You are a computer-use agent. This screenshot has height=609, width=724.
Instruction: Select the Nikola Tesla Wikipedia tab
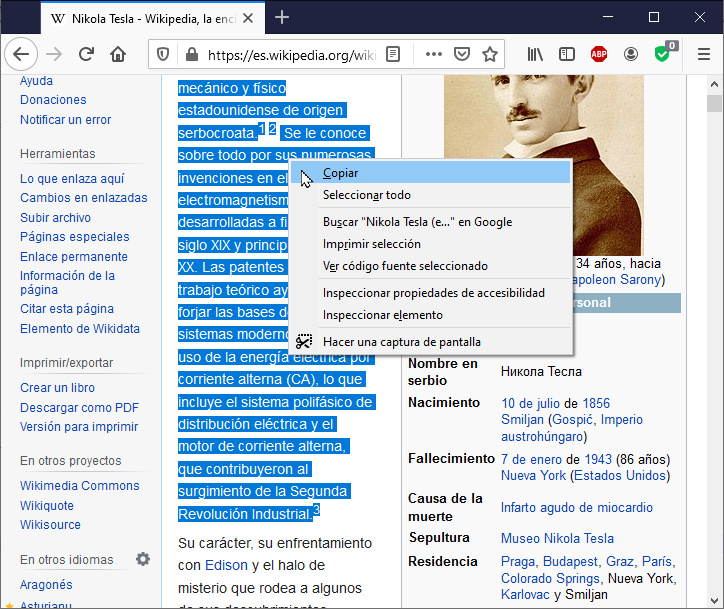tap(153, 18)
